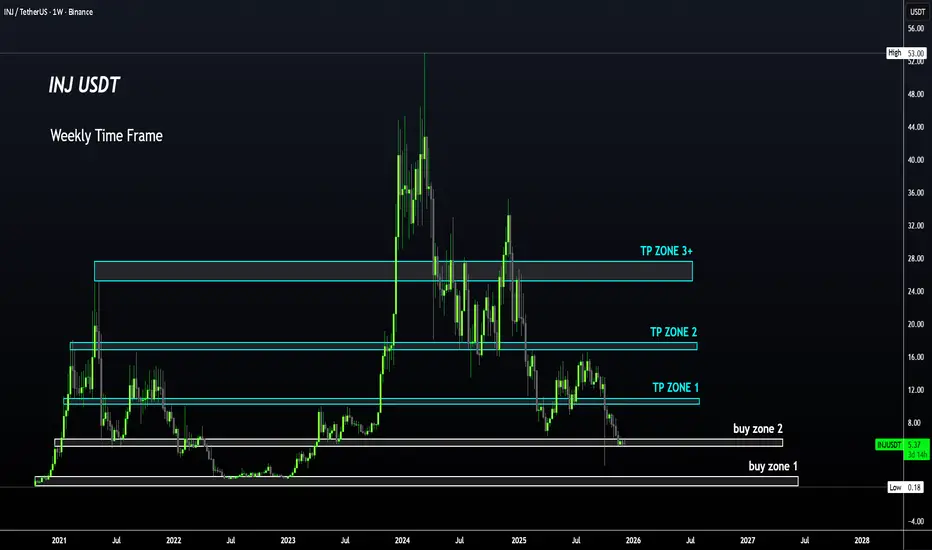Screen dimensions: 932x550
Task: Click the Low 0.18 price label
Action: [x=905, y=487]
